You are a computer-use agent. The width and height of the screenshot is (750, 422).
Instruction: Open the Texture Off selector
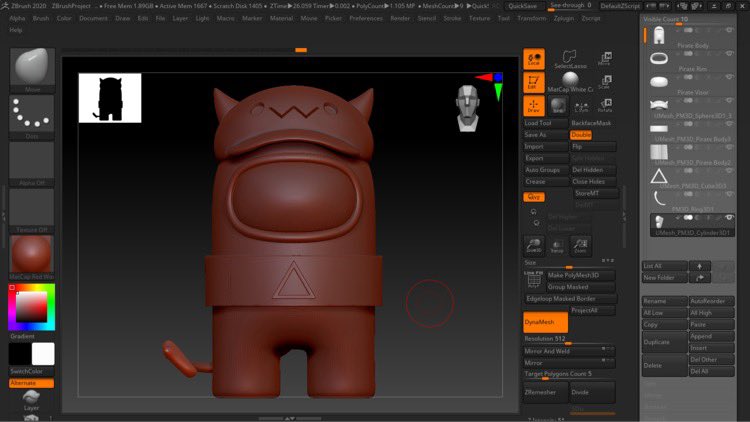click(x=32, y=207)
